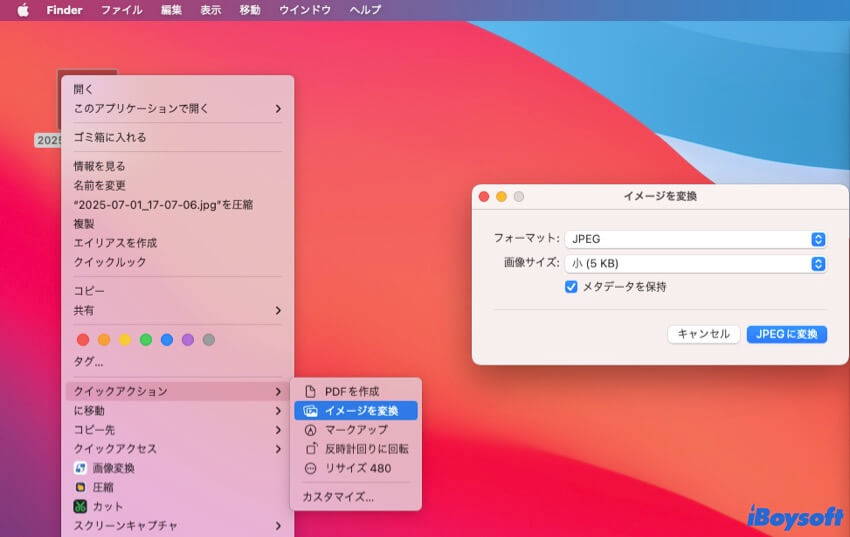The image size is (850, 537).
Task: Click the マークアップ pen icon
Action: [310, 430]
